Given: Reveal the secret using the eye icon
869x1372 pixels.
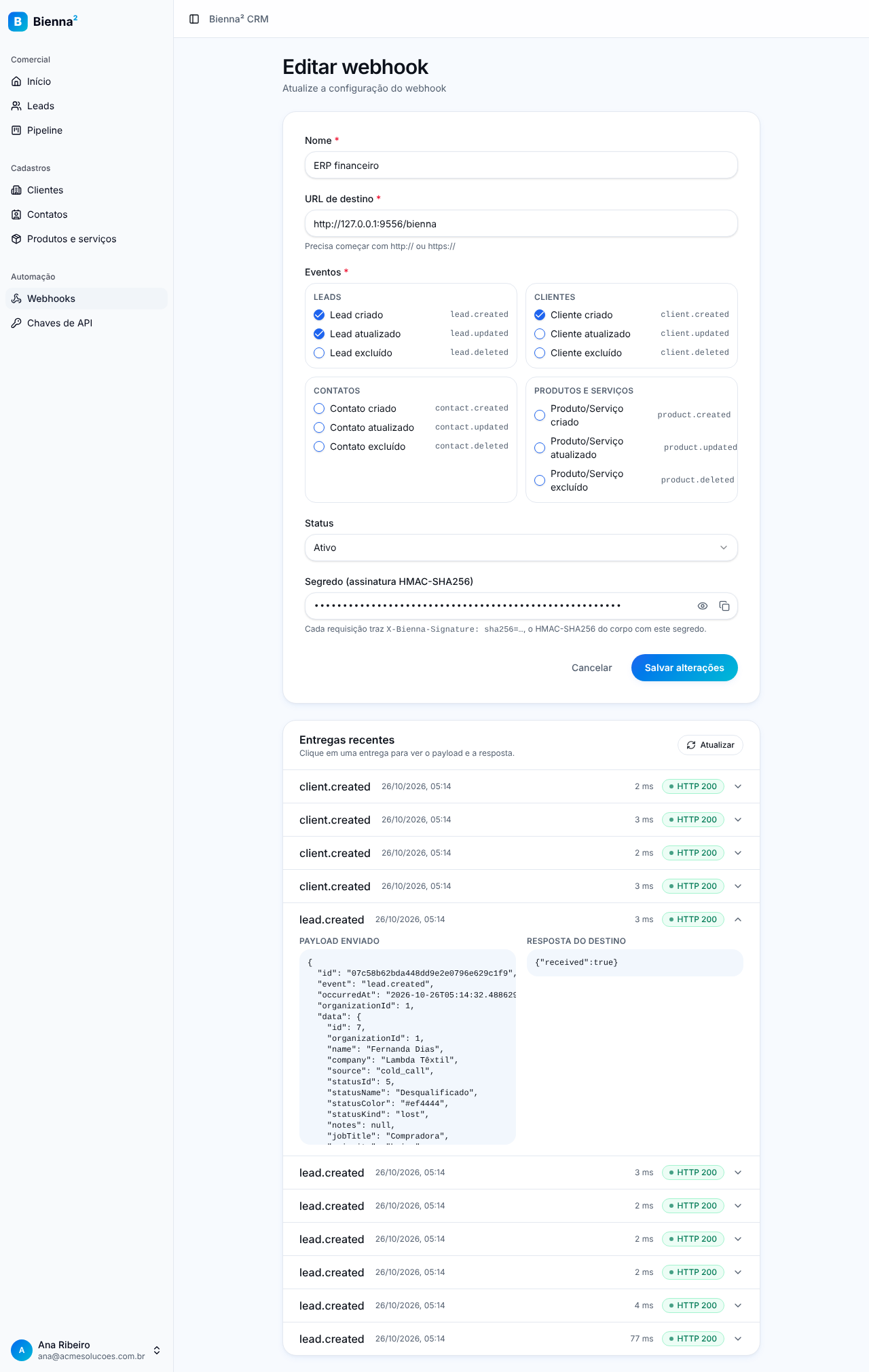Looking at the screenshot, I should (703, 606).
